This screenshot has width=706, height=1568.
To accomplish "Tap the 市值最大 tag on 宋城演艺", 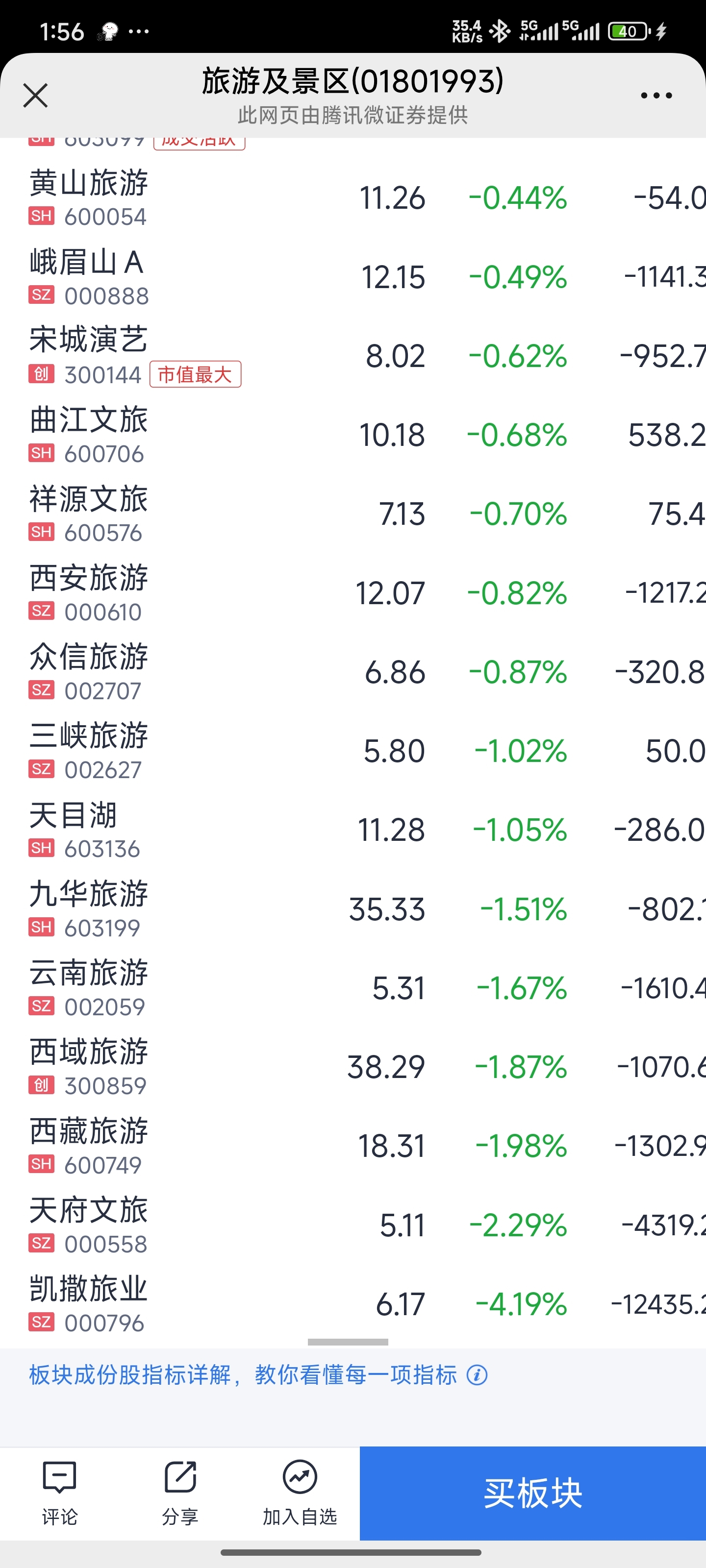I will [x=196, y=374].
